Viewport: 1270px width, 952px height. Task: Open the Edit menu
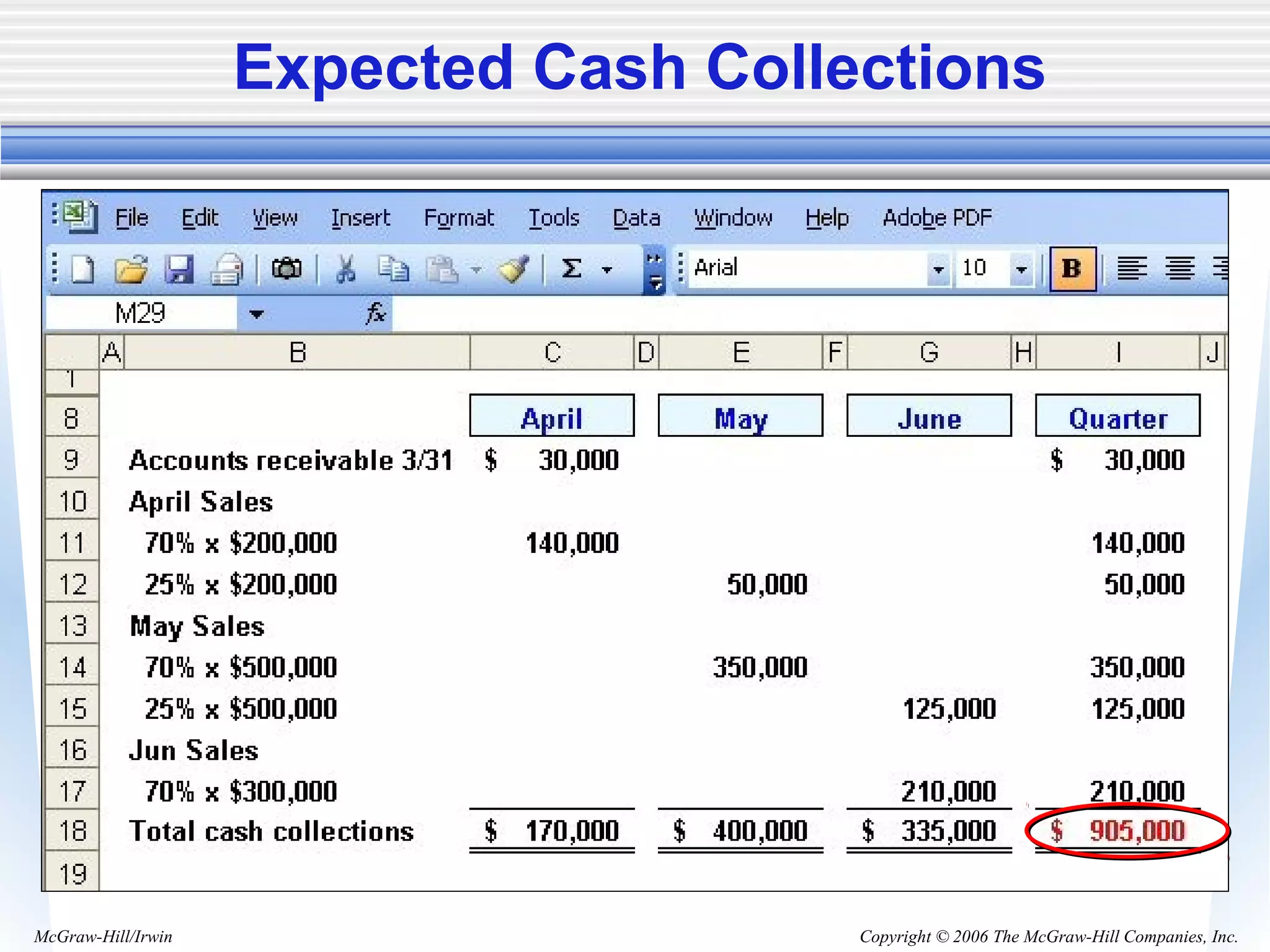200,218
